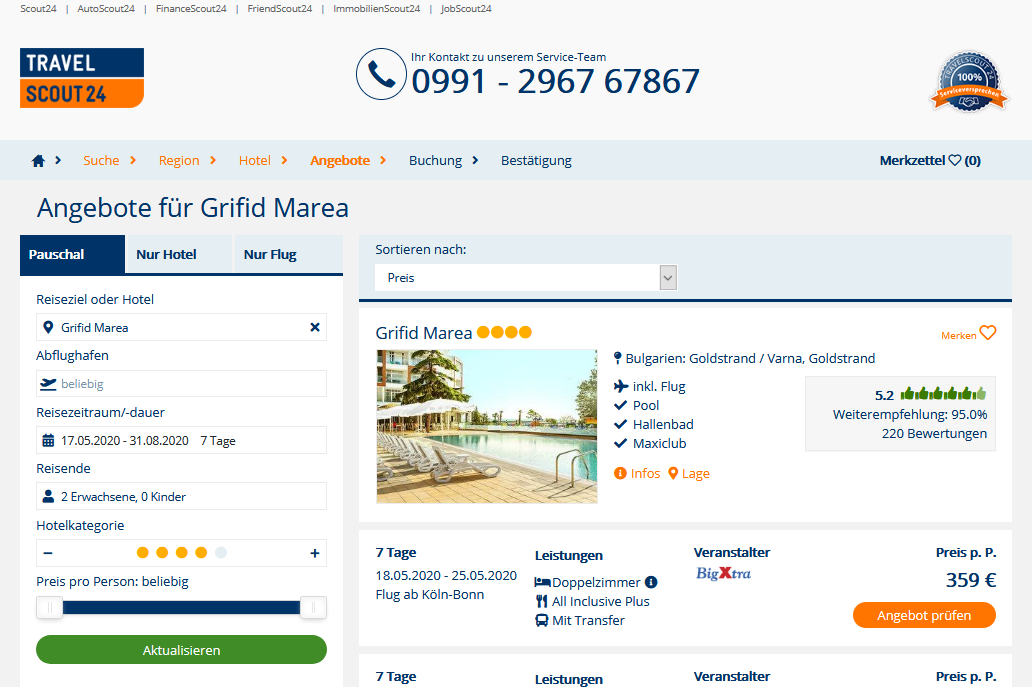
Task: Go to Region in the breadcrumb
Action: pyautogui.click(x=179, y=161)
